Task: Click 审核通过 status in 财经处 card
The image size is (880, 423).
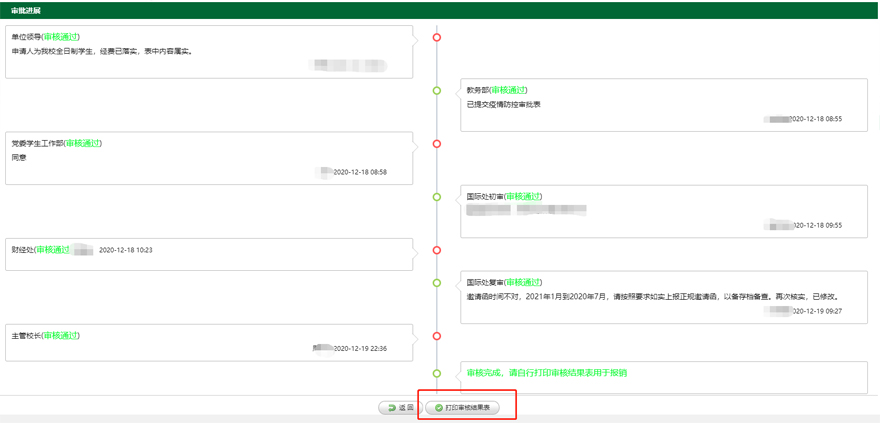Action: (x=53, y=249)
